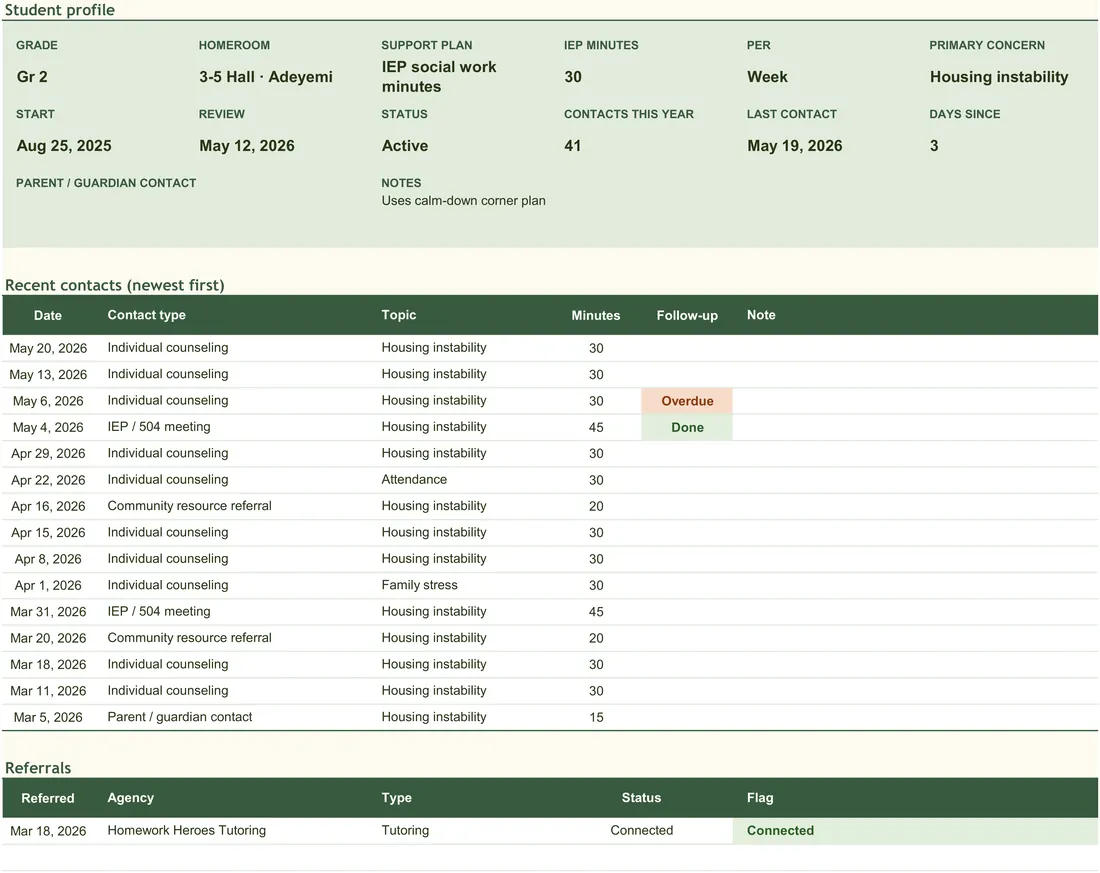Screen dimensions: 1100x873
Task: Select the 'Parent / guardian contact' contact type cell
Action: click(x=180, y=717)
